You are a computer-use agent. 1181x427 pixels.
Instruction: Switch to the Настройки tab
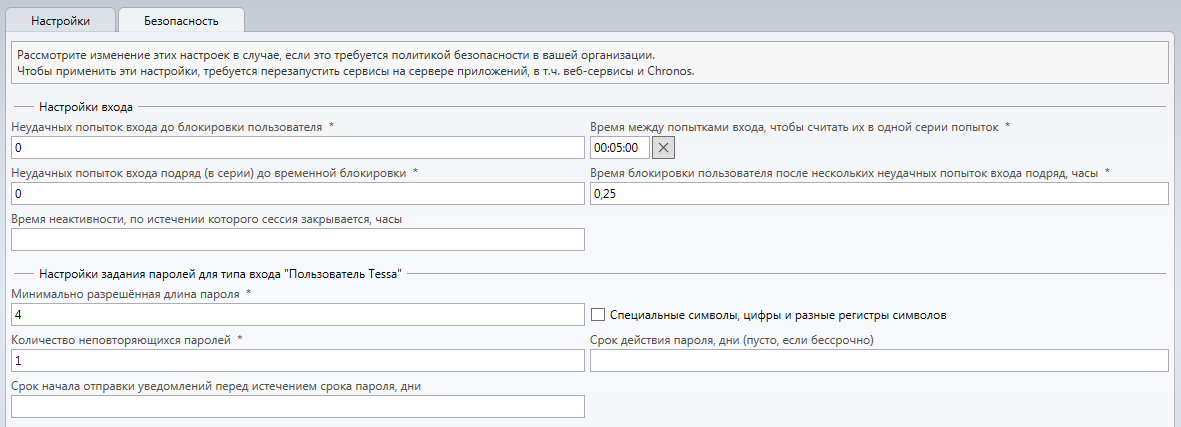(61, 20)
